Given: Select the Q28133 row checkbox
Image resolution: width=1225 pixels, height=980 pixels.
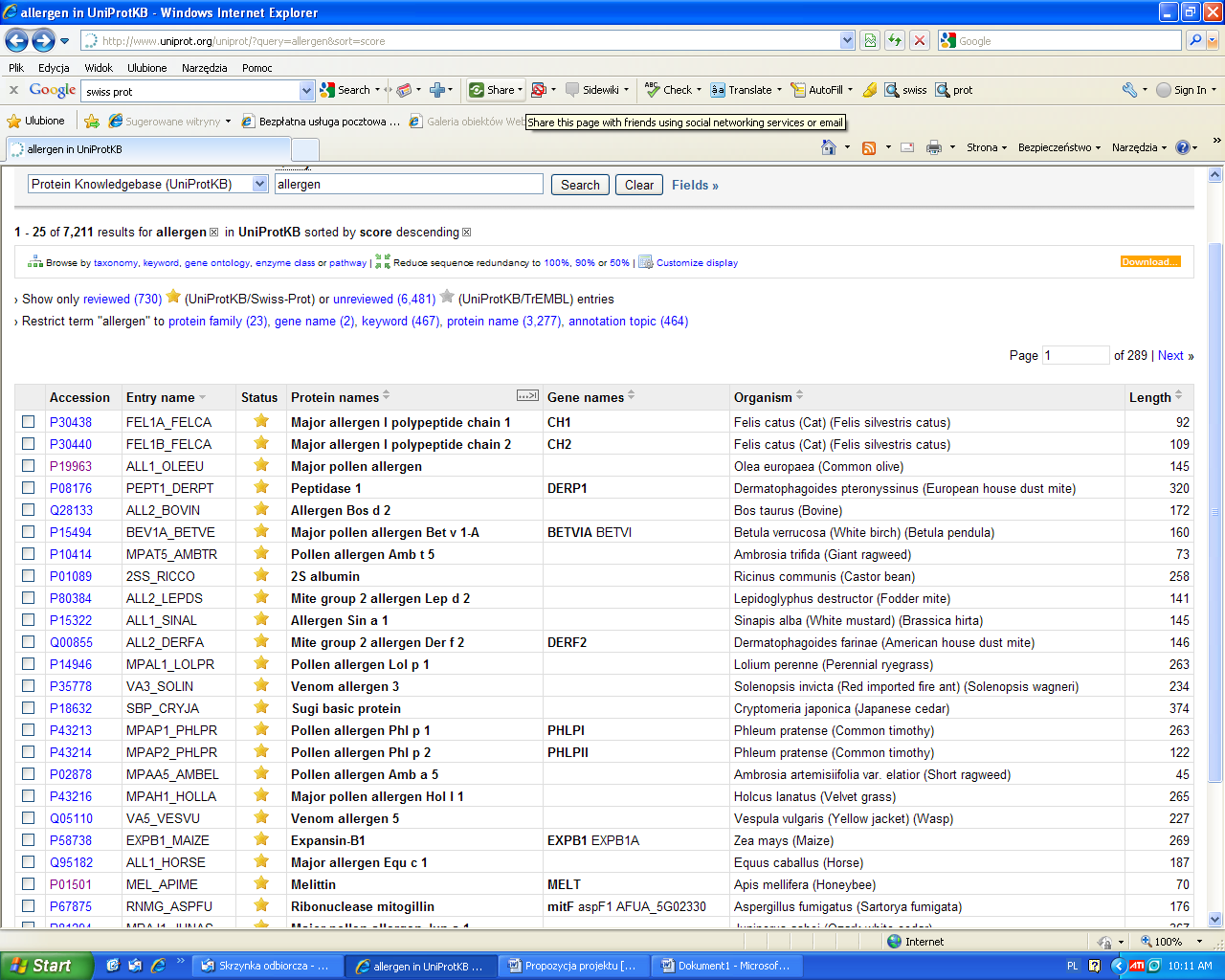Looking at the screenshot, I should point(29,510).
